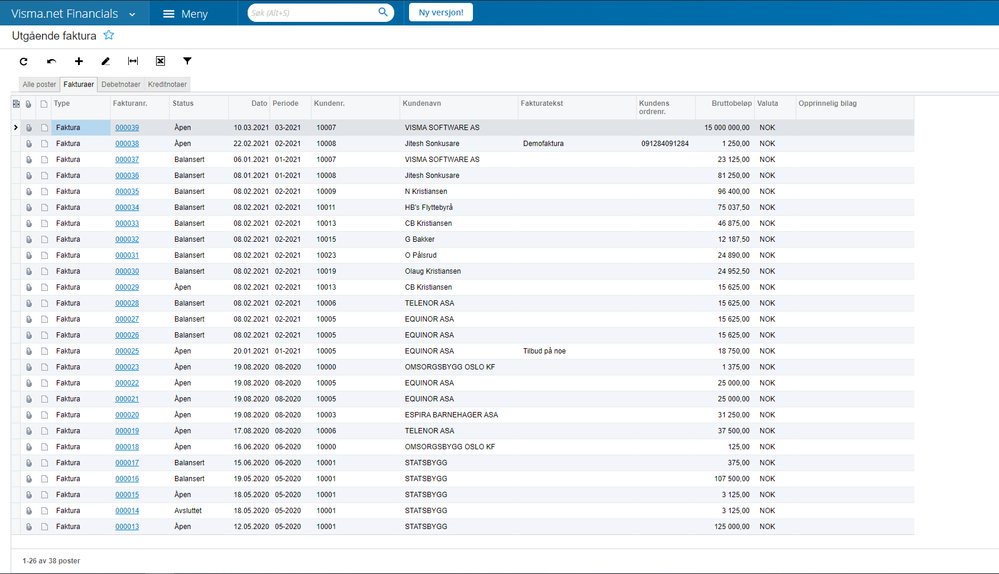Select the 15 000 000,00 amount cell
Viewport: 999px width, 574px height.
pos(727,127)
